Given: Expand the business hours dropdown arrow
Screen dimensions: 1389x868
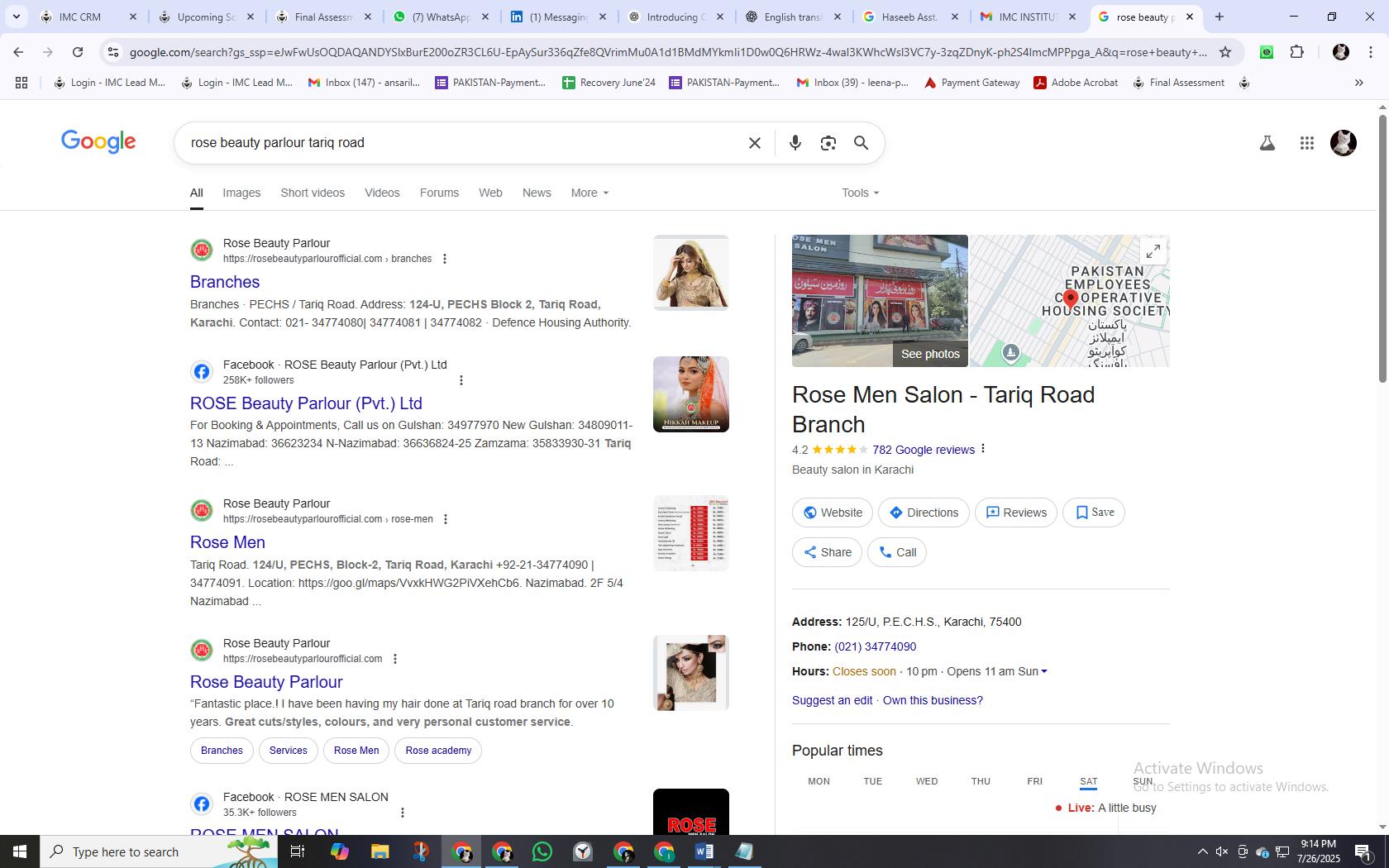Looking at the screenshot, I should click(1043, 671).
